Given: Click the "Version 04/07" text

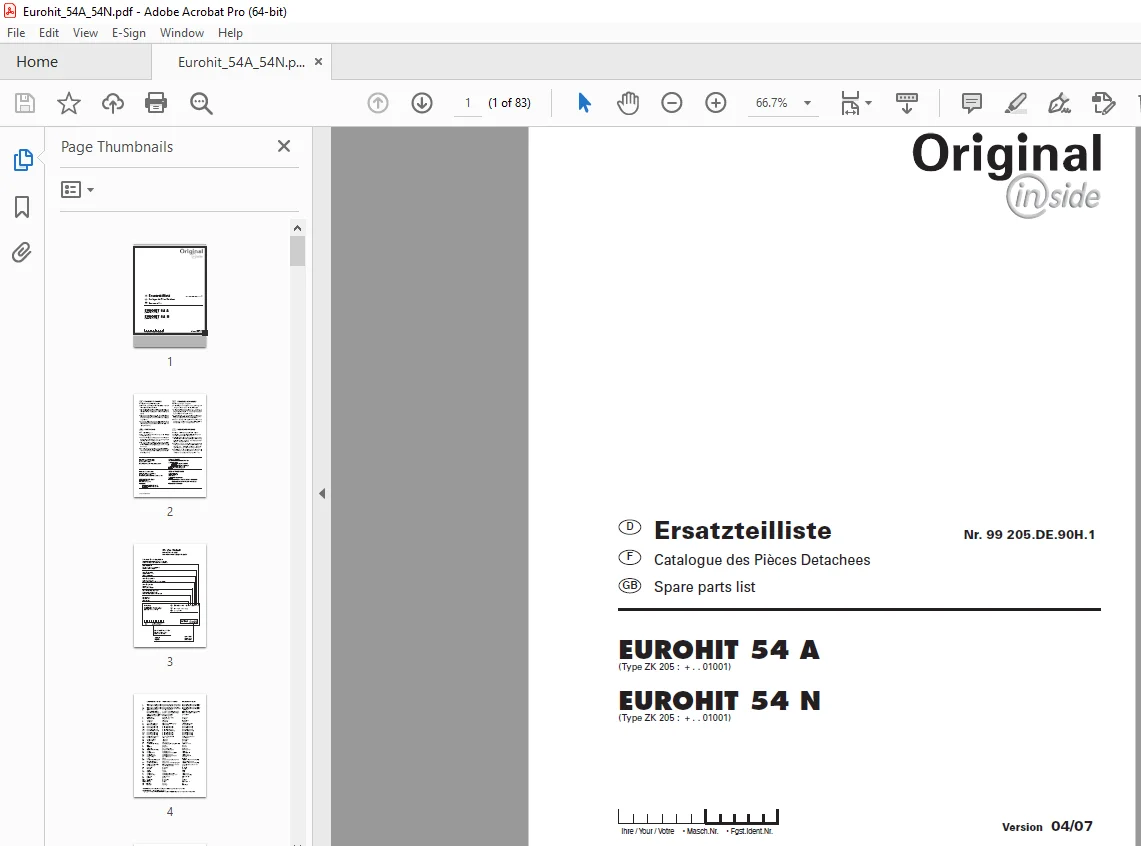Looking at the screenshot, I should 1047,826.
